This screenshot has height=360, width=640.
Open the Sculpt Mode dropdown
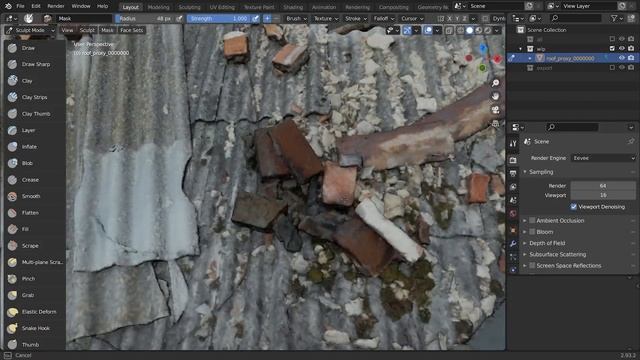coord(31,30)
